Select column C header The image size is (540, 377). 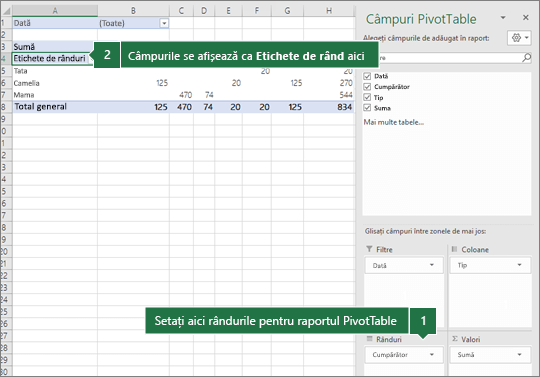181,11
